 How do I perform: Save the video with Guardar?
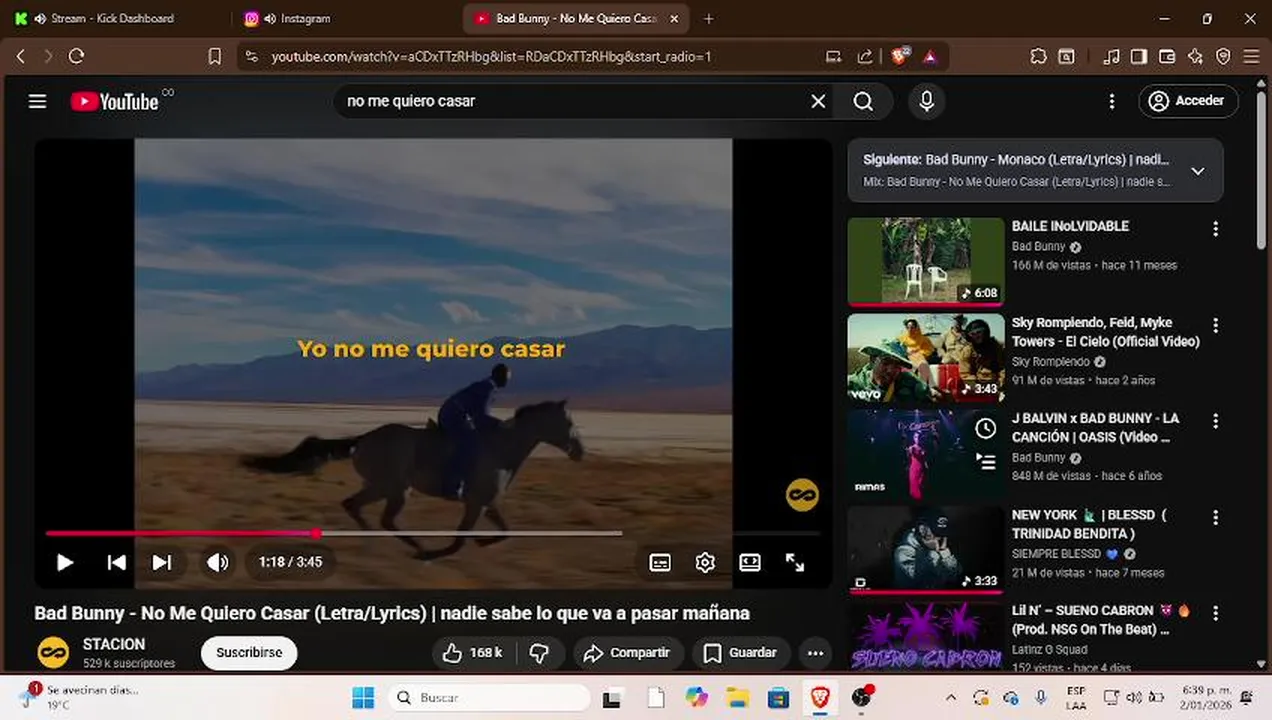[x=740, y=653]
